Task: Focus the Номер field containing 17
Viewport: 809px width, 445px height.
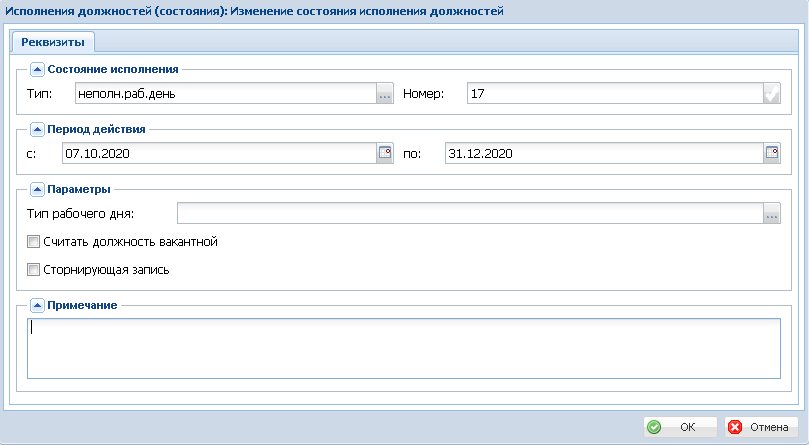Action: [615, 93]
